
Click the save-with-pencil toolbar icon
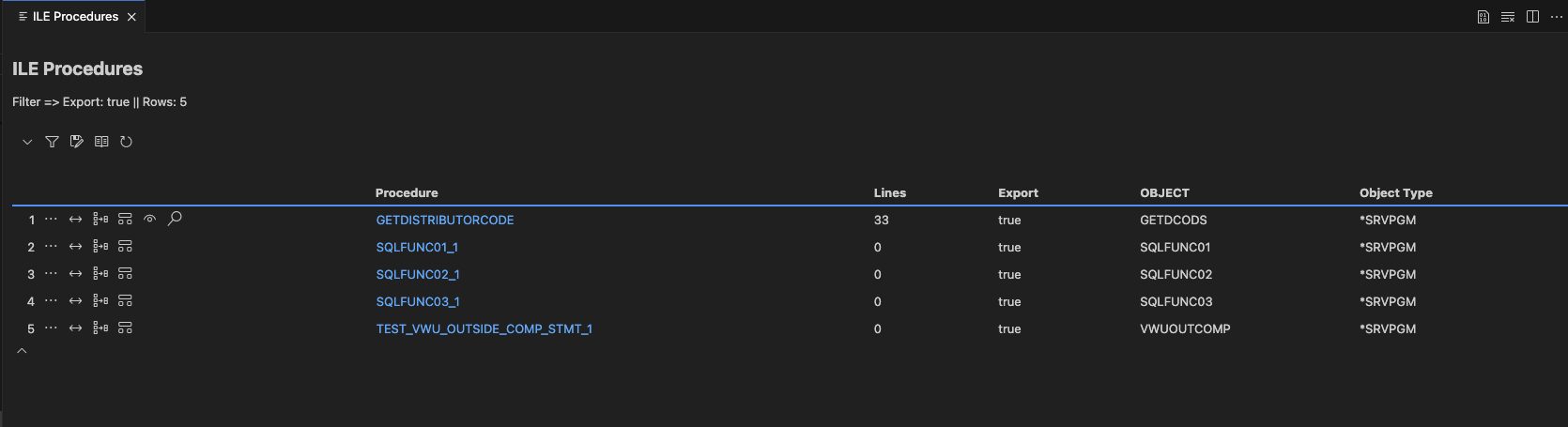click(77, 142)
